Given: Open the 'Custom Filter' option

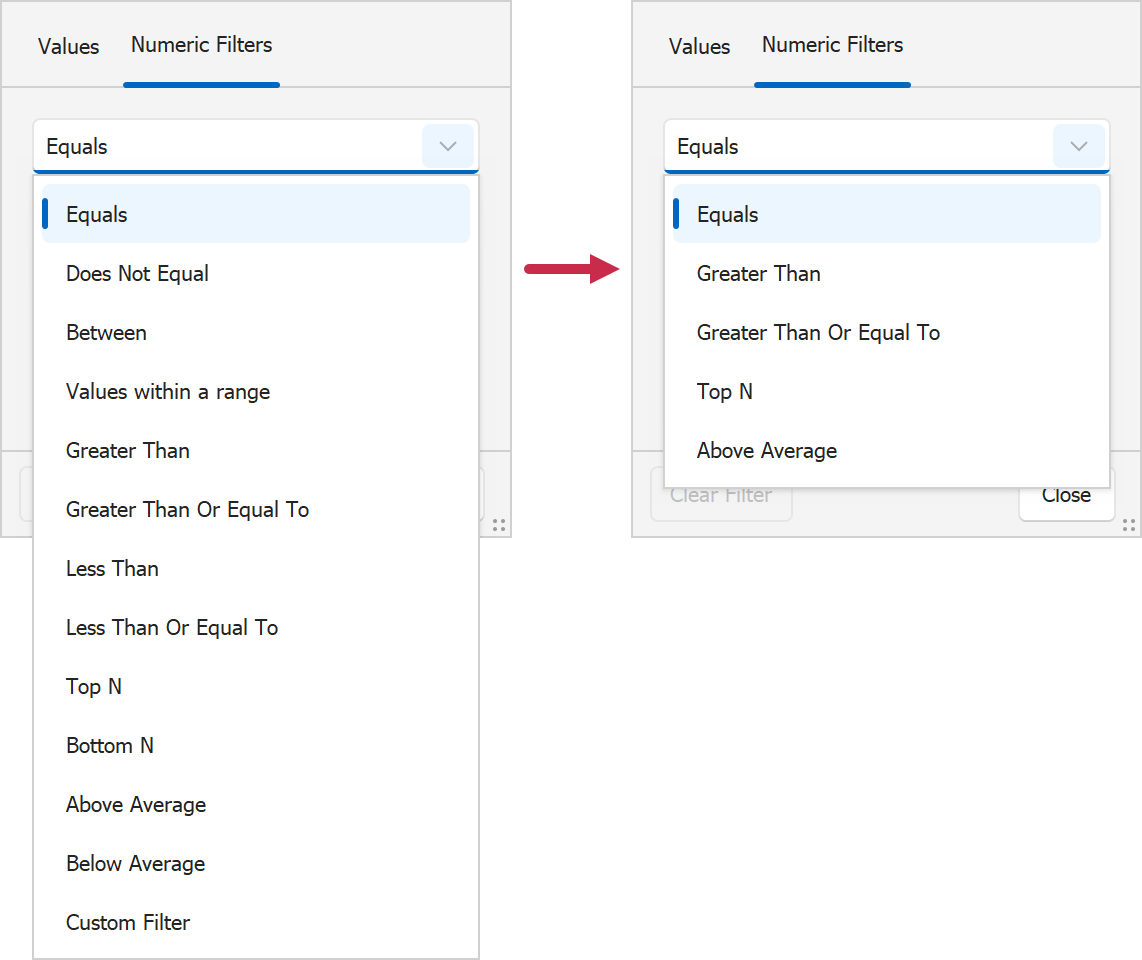Looking at the screenshot, I should point(128,923).
